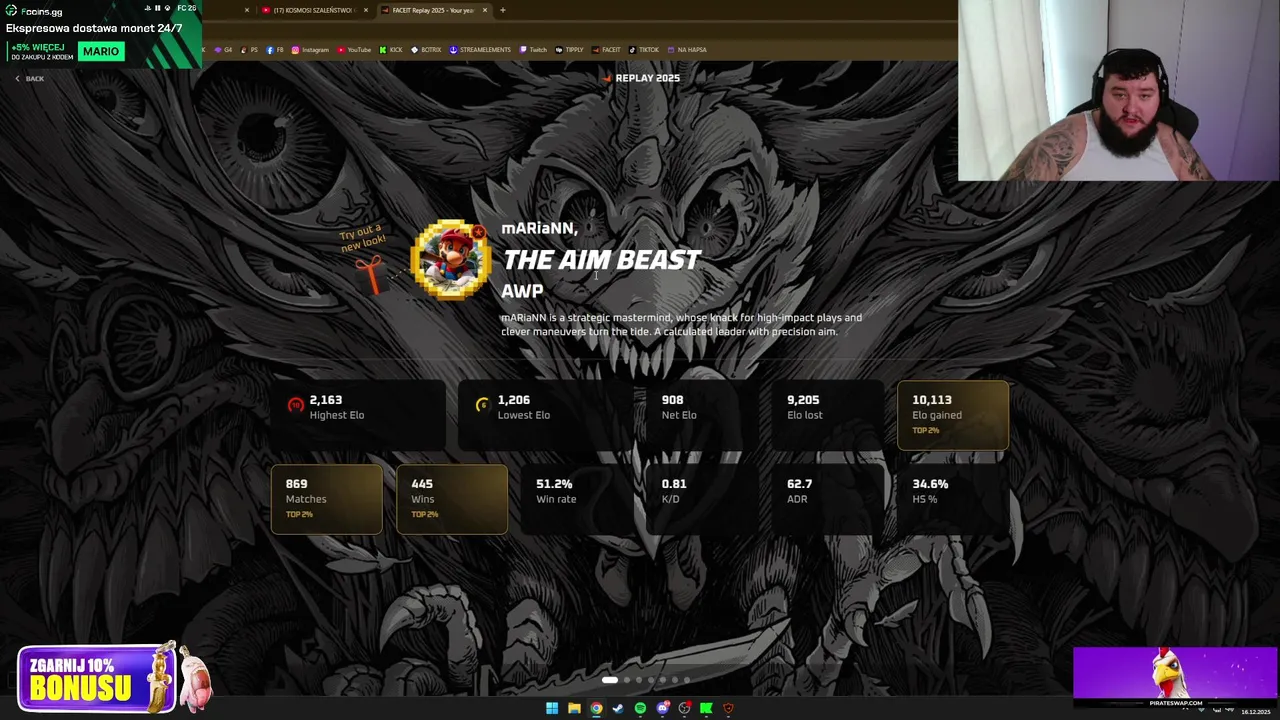Jump to the second slide dot
This screenshot has width=1280, height=720.
coord(627,680)
